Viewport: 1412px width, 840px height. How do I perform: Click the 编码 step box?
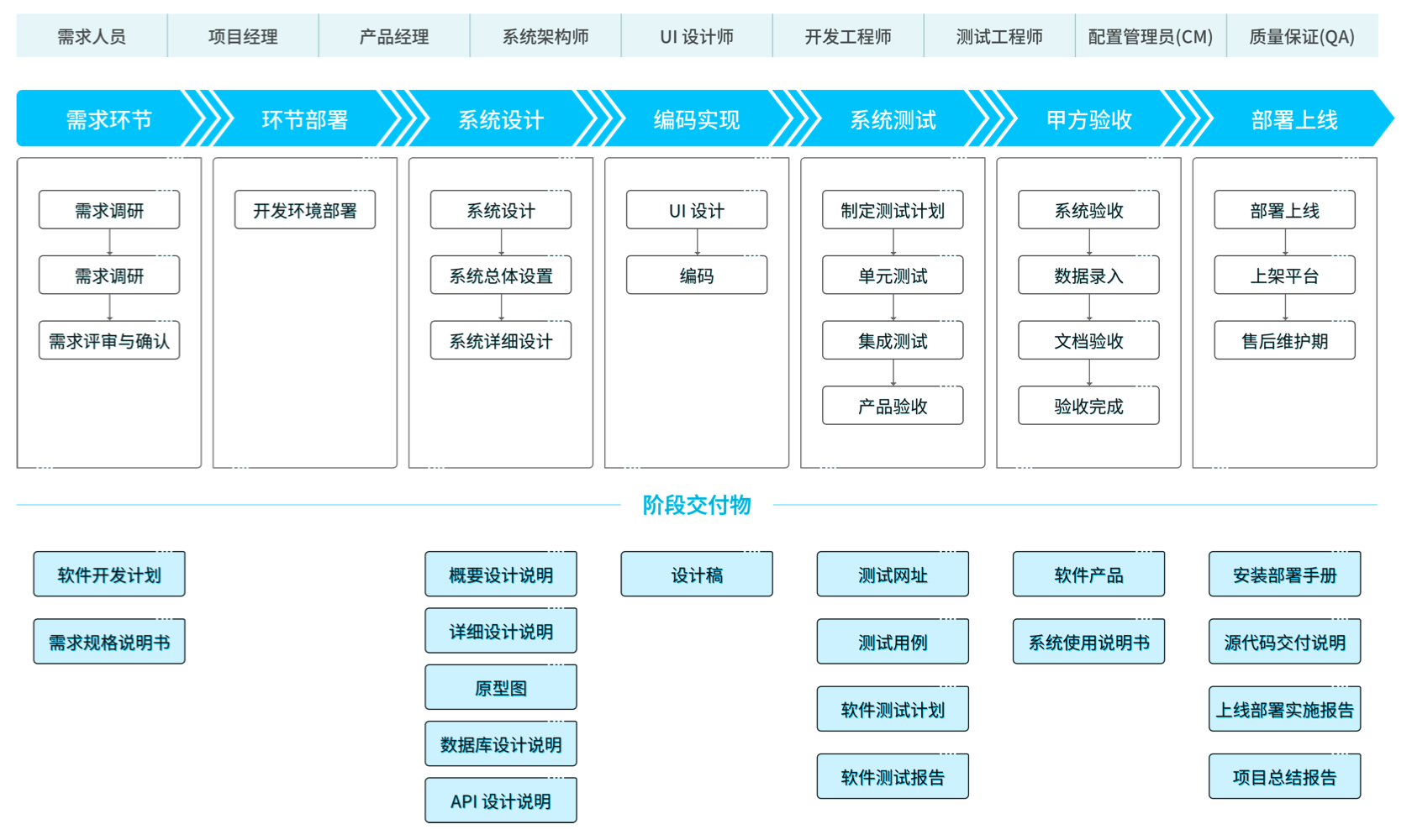coord(697,276)
